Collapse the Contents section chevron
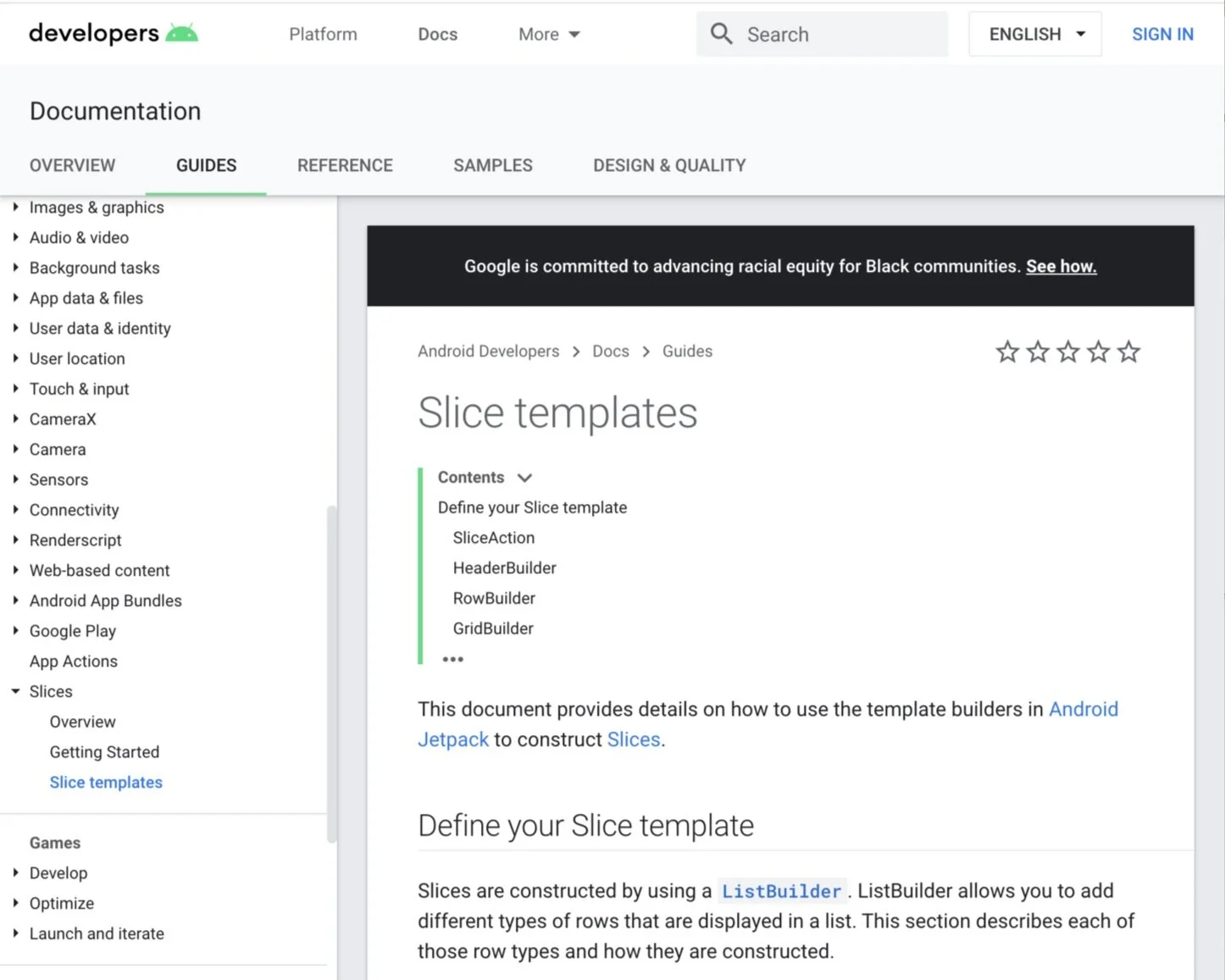Image resolution: width=1225 pixels, height=980 pixels. click(525, 478)
